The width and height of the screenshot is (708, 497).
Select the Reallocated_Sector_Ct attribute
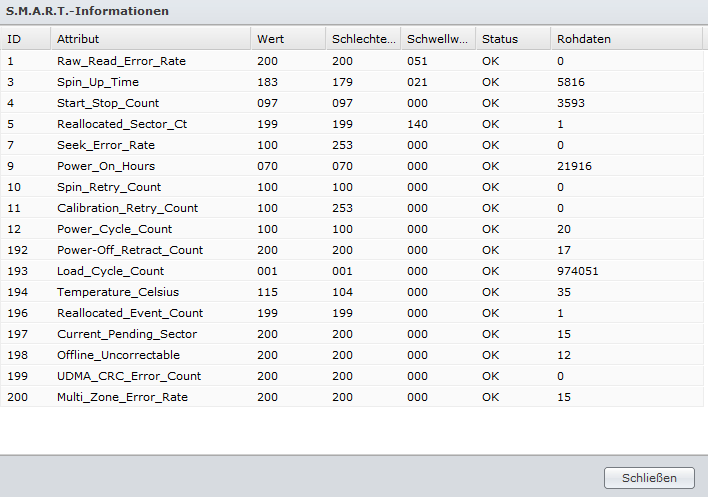pos(122,124)
